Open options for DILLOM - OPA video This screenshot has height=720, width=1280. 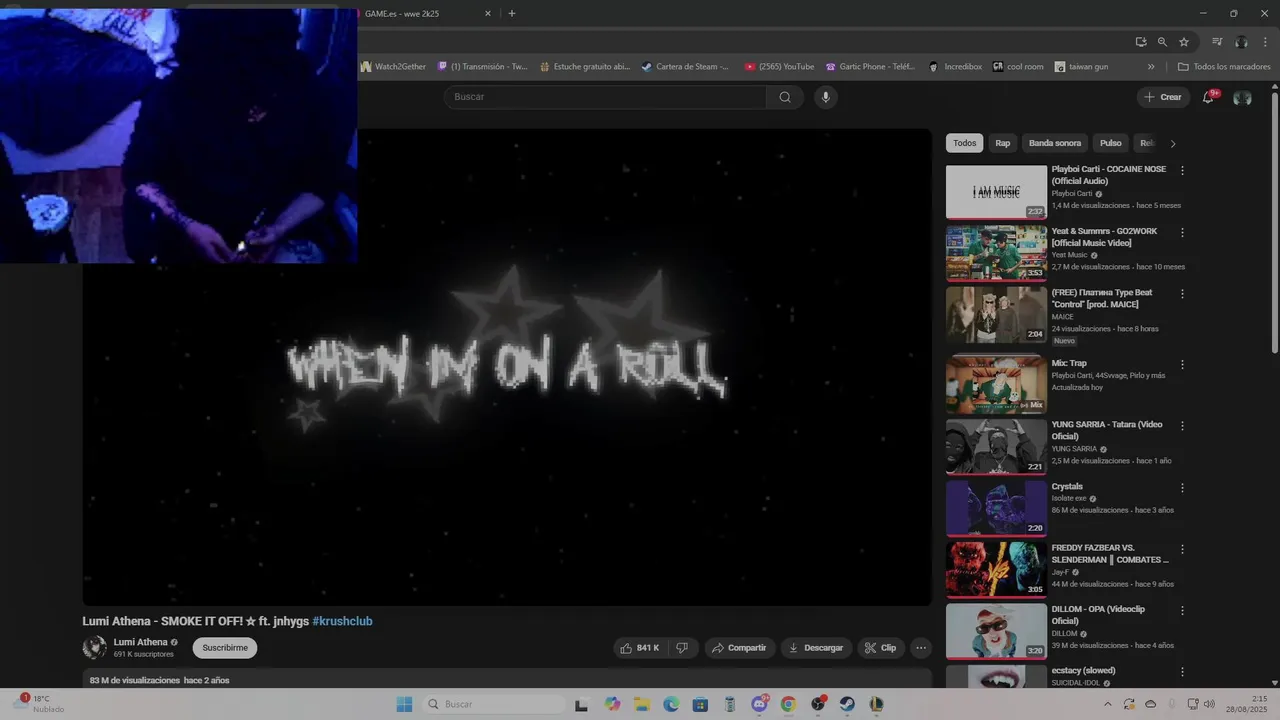pyautogui.click(x=1182, y=610)
